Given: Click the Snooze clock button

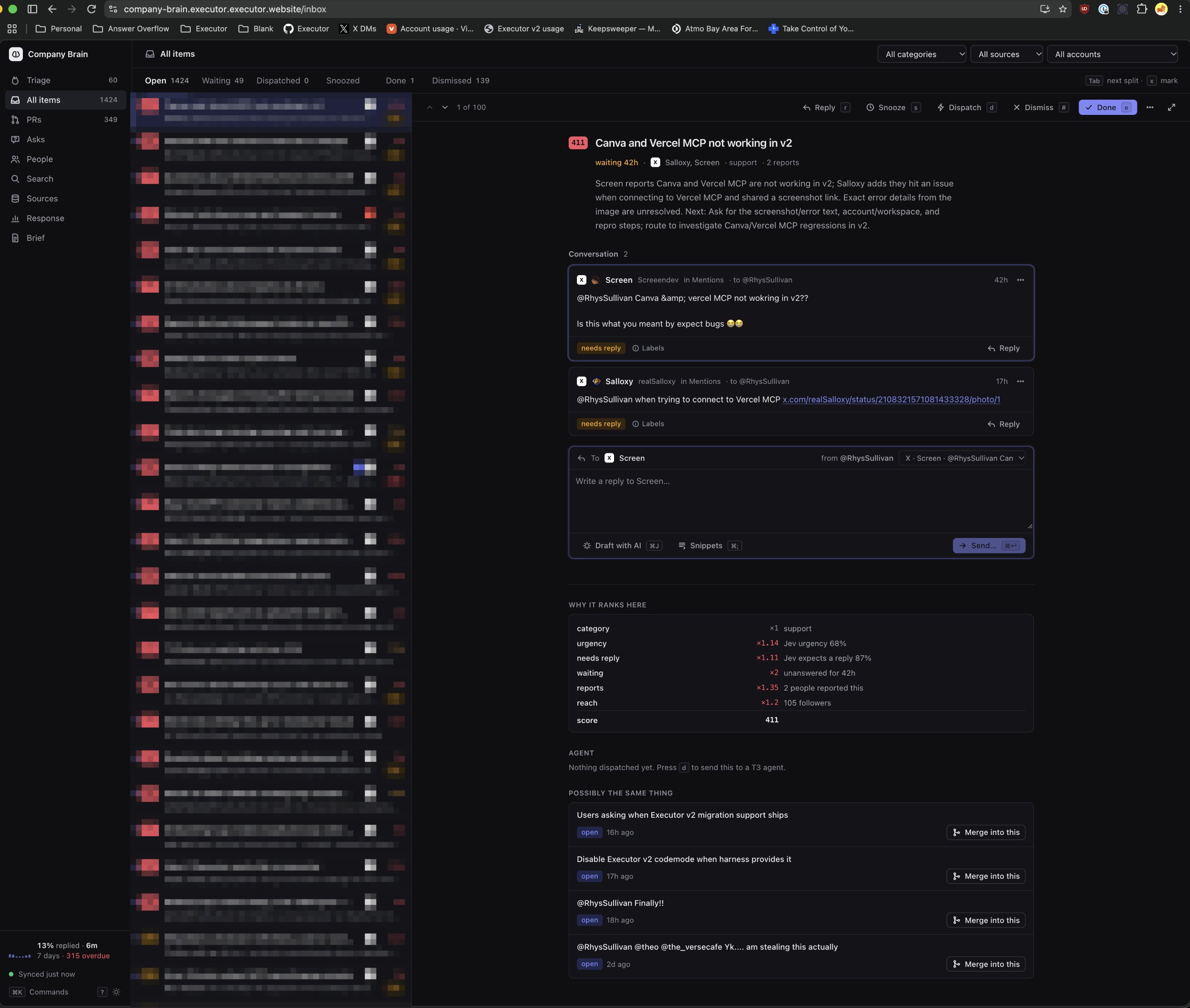Looking at the screenshot, I should (x=893, y=107).
